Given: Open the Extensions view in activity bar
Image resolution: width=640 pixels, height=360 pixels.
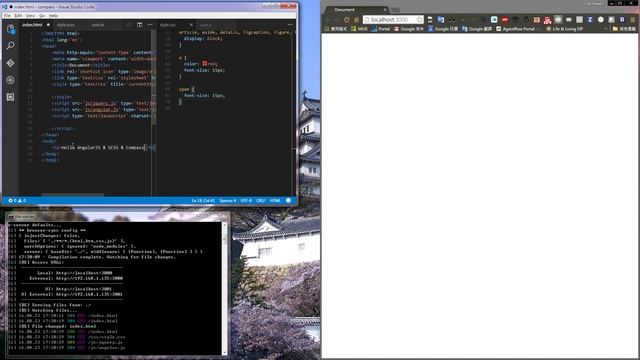Looking at the screenshot, I should coord(11,97).
